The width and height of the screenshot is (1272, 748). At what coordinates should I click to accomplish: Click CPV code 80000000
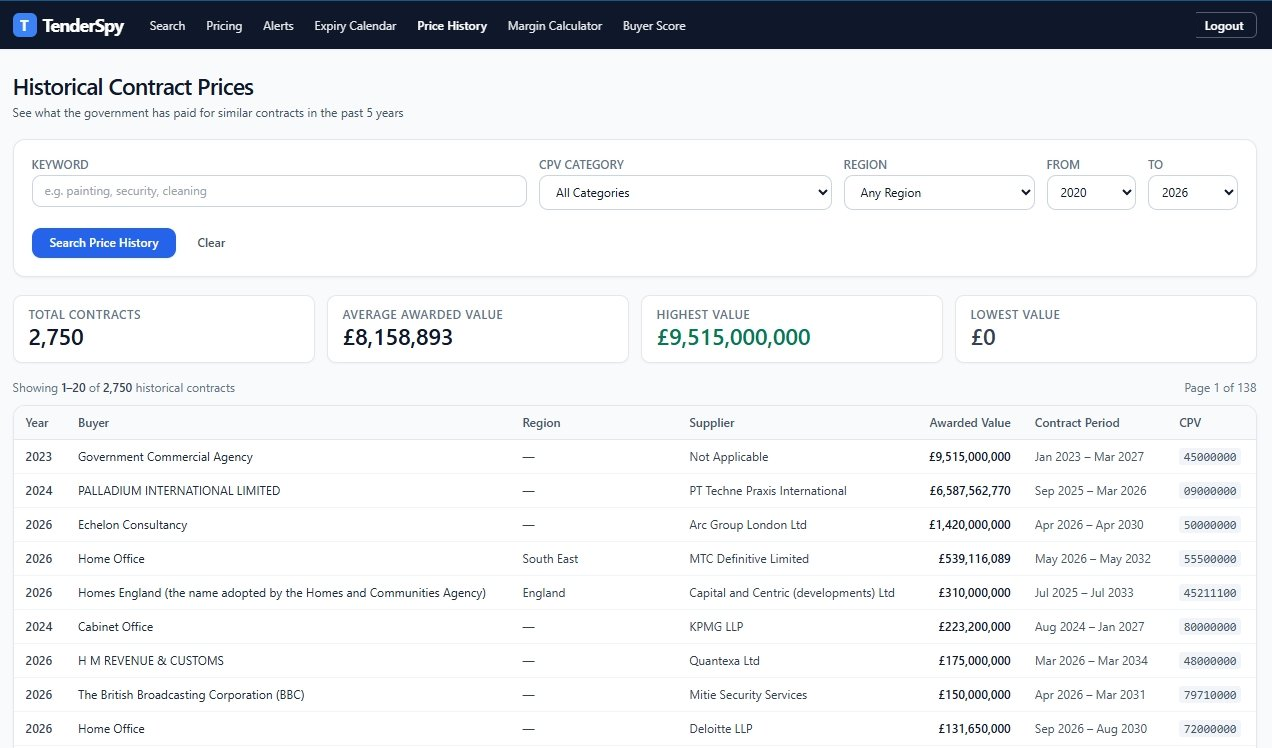point(1210,627)
